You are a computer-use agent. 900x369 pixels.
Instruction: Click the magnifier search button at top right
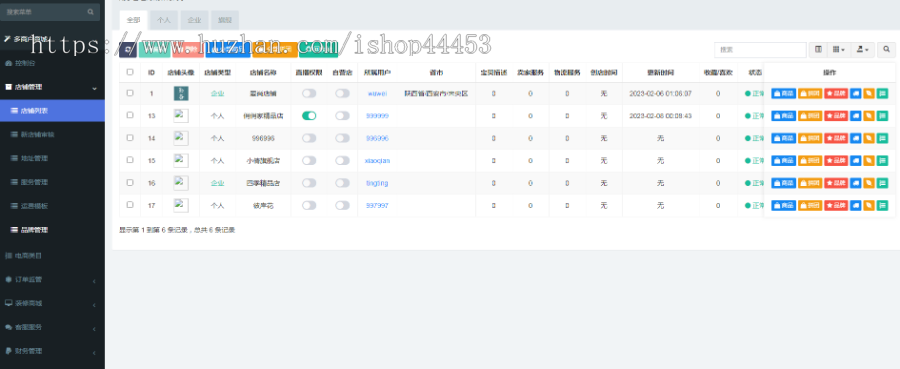pyautogui.click(x=886, y=50)
